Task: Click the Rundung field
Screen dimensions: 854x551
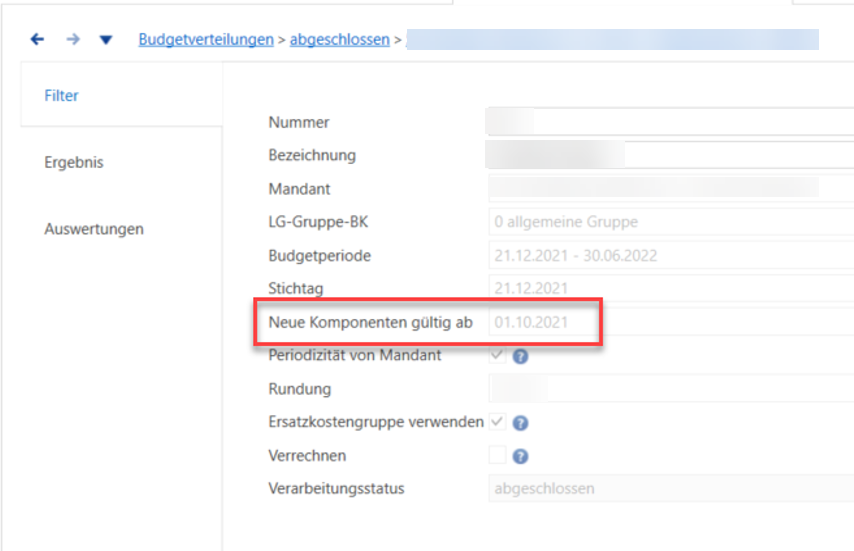Action: click(671, 388)
